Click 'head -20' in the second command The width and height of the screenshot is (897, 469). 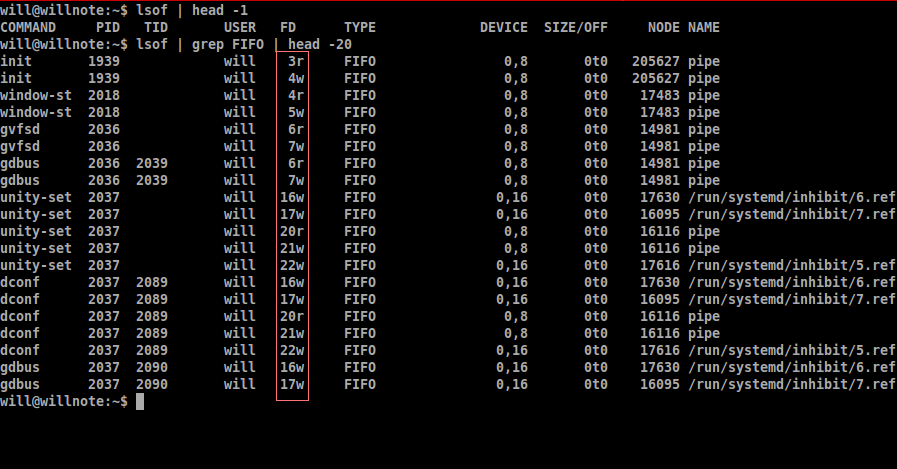[320, 44]
